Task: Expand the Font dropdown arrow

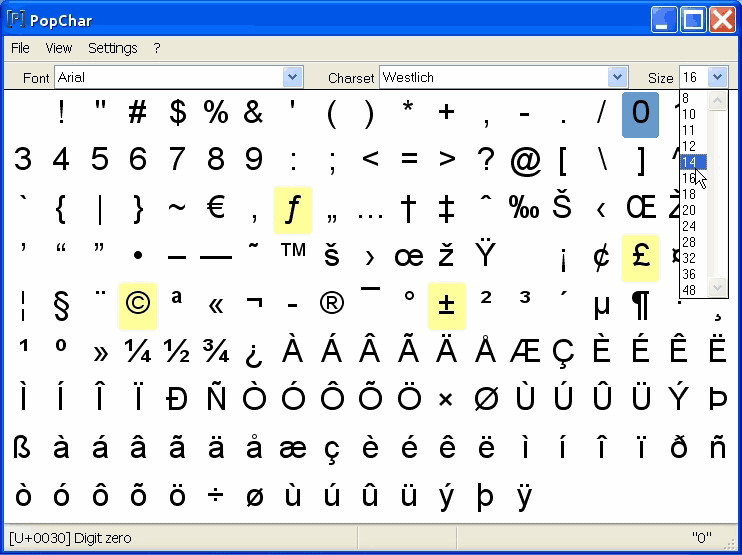Action: [292, 77]
